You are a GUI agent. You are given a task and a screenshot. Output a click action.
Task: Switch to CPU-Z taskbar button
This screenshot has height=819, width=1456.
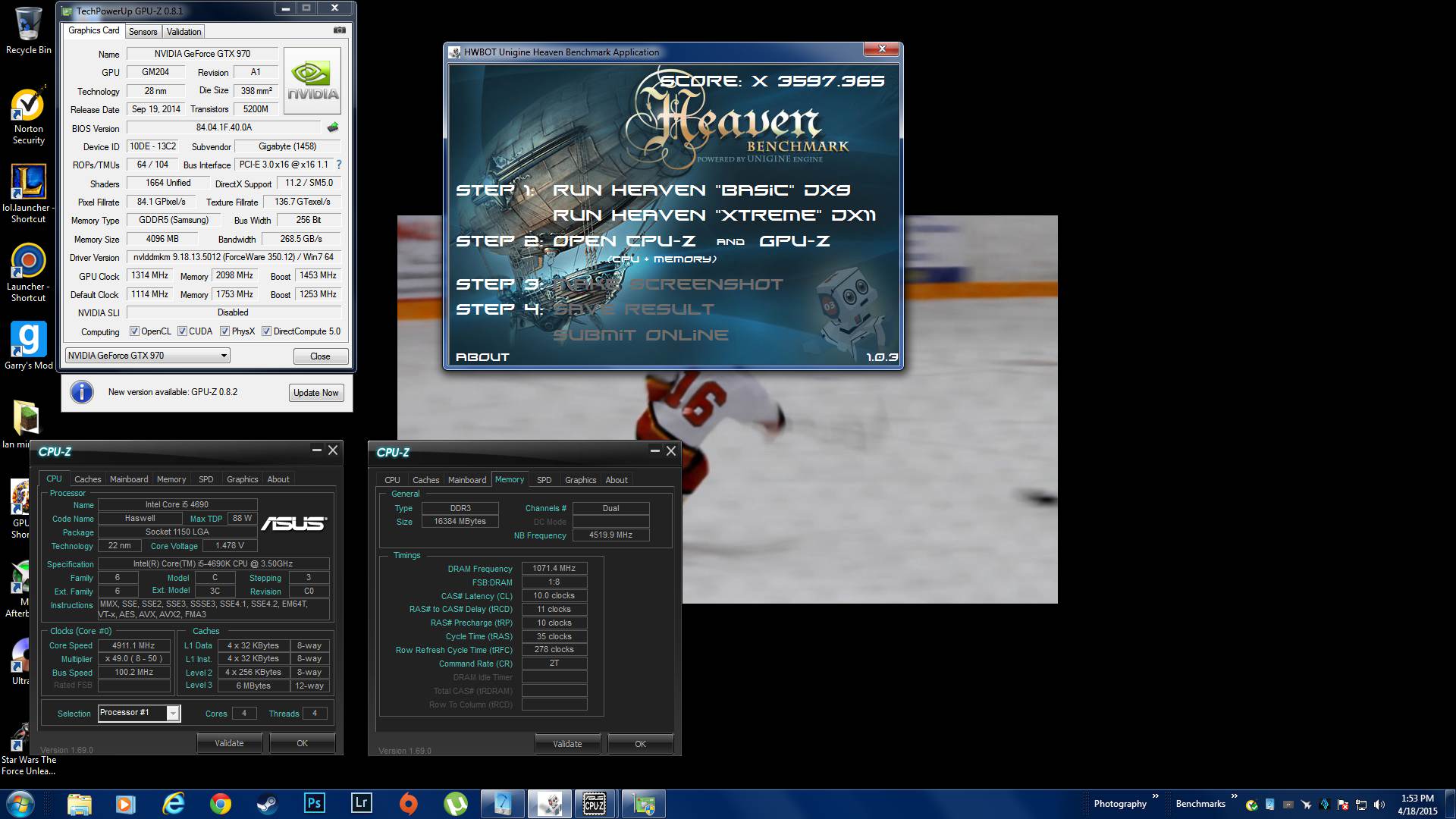595,804
